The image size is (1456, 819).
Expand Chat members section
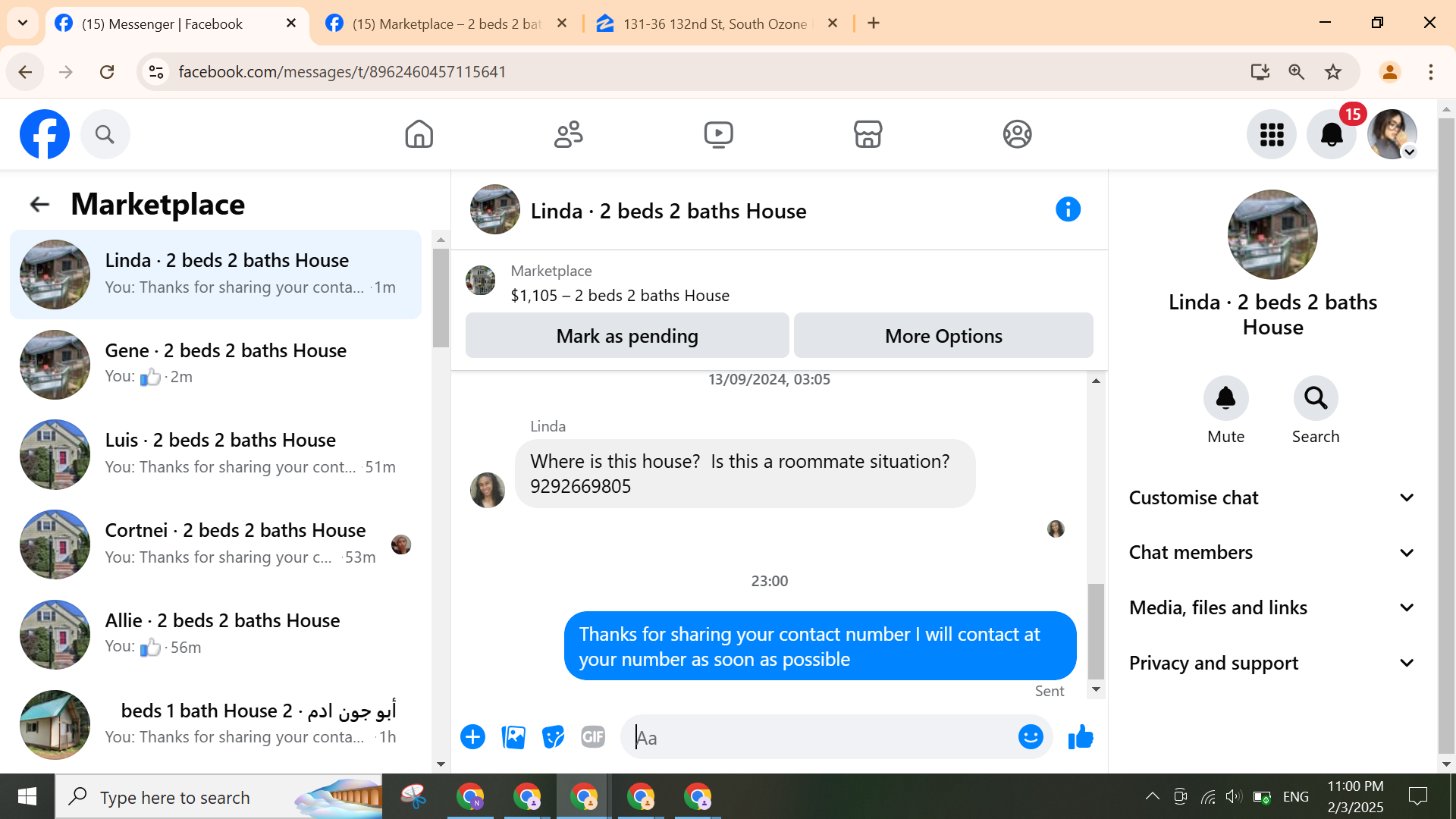[1272, 552]
